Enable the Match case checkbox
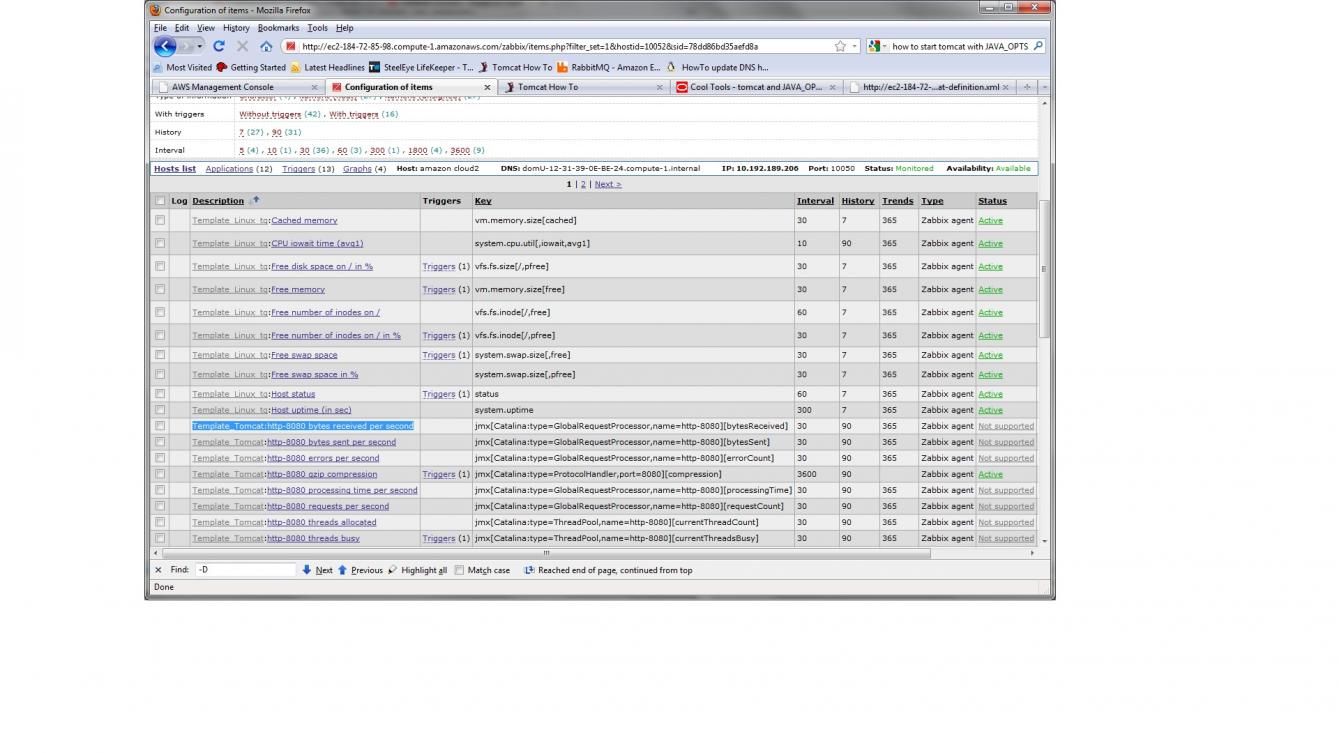1339x753 pixels. click(x=459, y=570)
